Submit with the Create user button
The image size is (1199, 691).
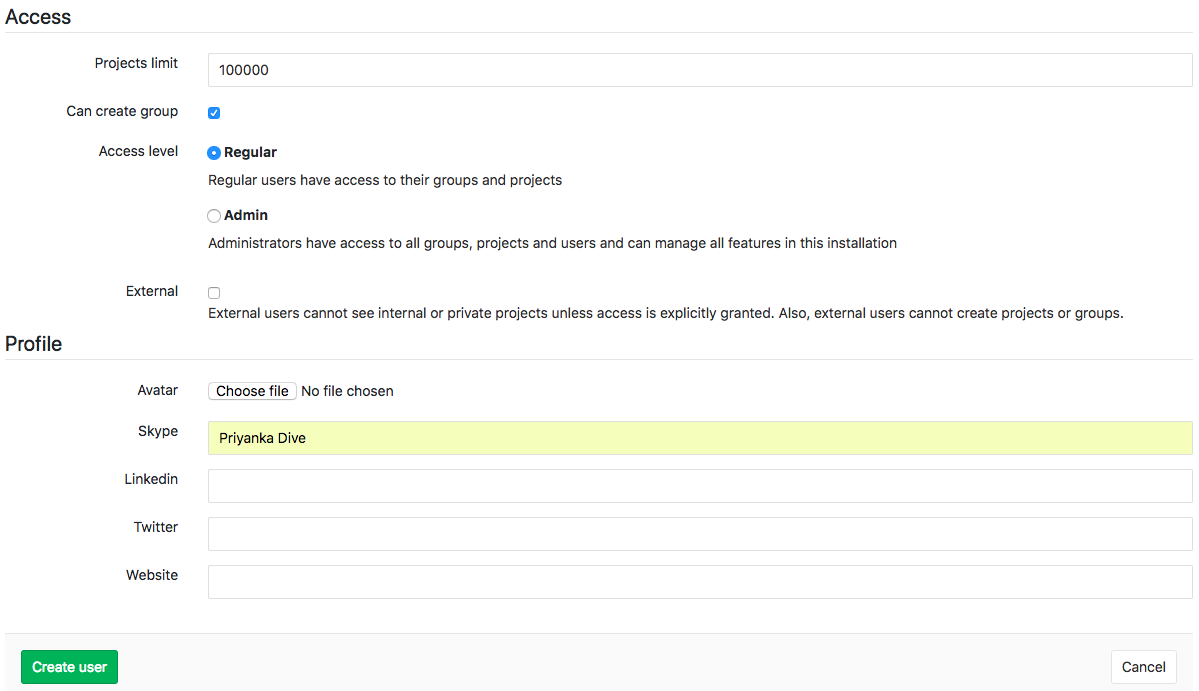pos(70,667)
